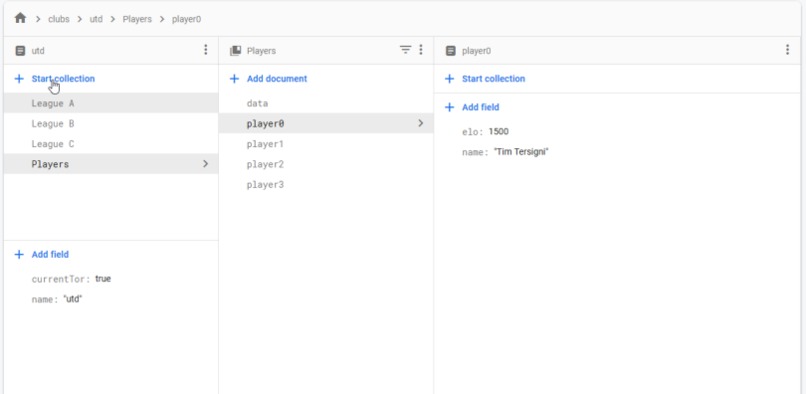This screenshot has height=394, width=806.
Task: Click Start collection under utd
Action: click(63, 79)
